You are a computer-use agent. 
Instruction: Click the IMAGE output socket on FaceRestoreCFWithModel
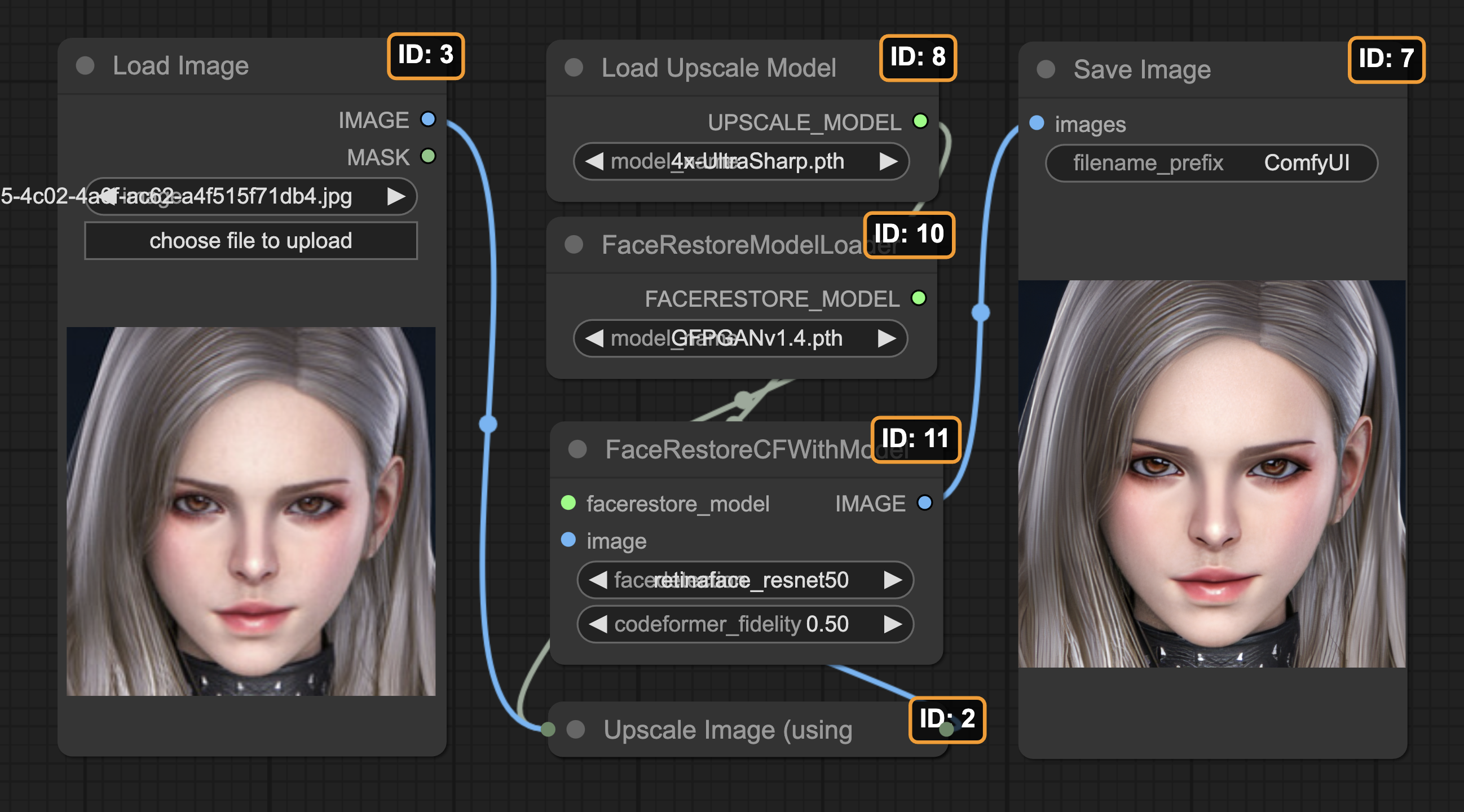tap(925, 503)
